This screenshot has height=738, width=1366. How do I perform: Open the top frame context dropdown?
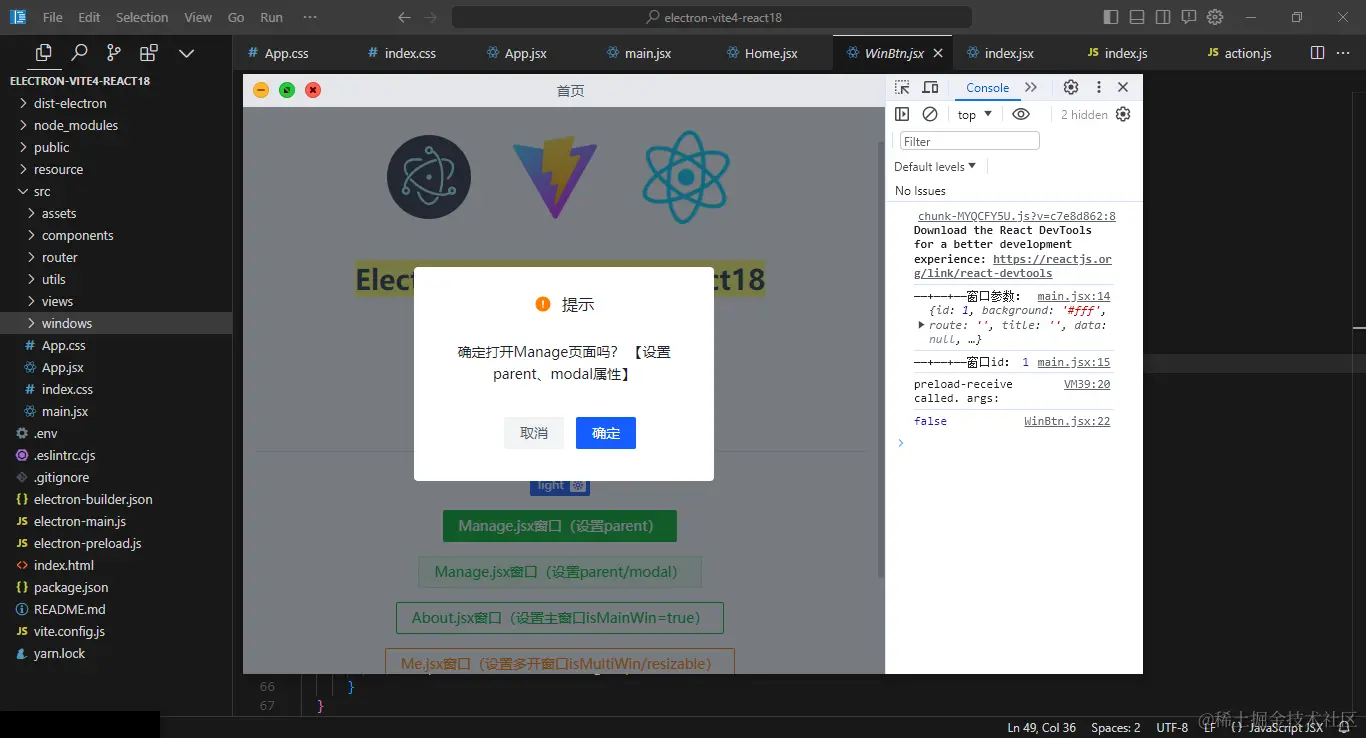pyautogui.click(x=970, y=113)
